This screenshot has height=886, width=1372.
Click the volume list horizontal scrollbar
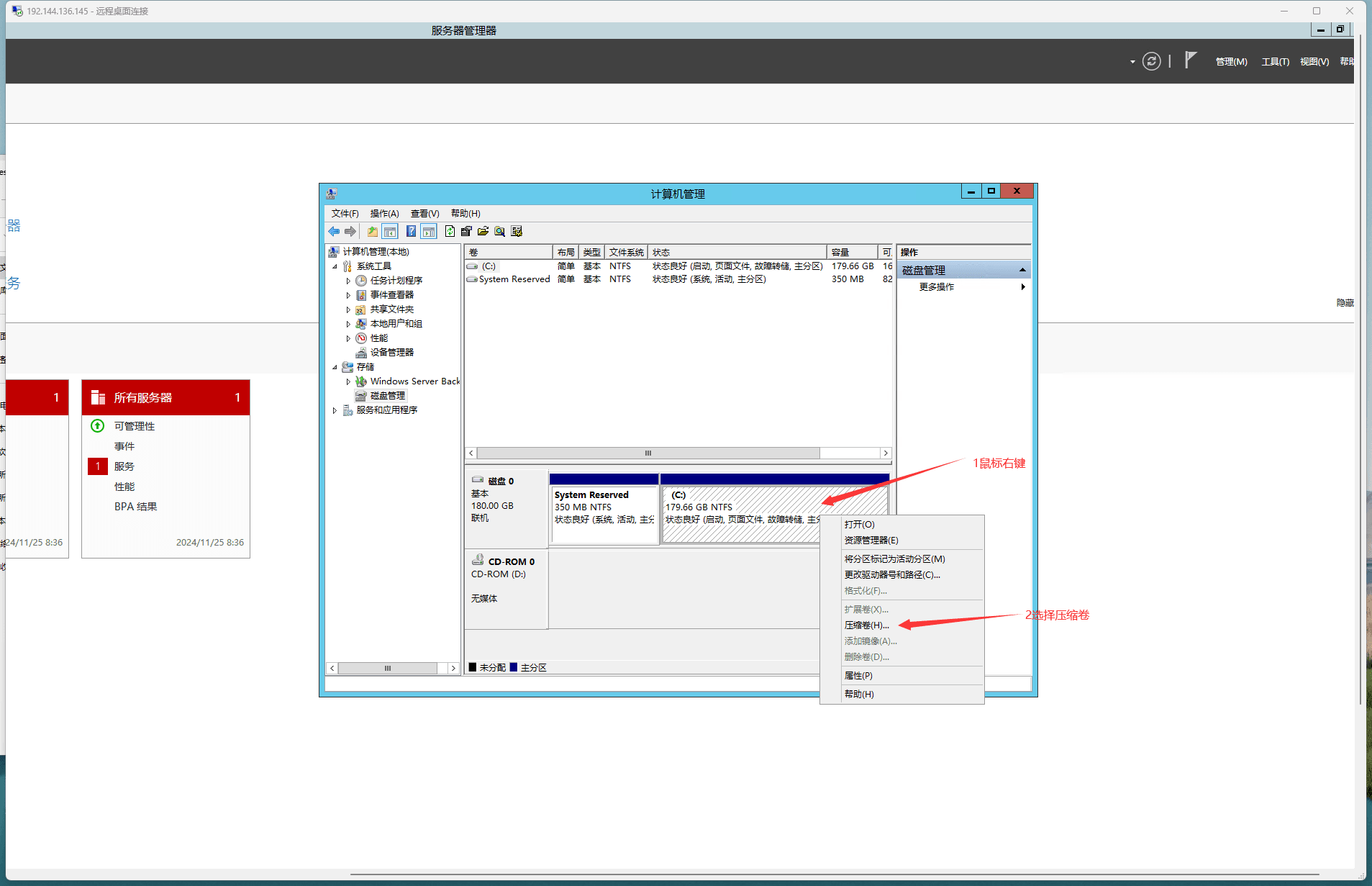point(648,453)
